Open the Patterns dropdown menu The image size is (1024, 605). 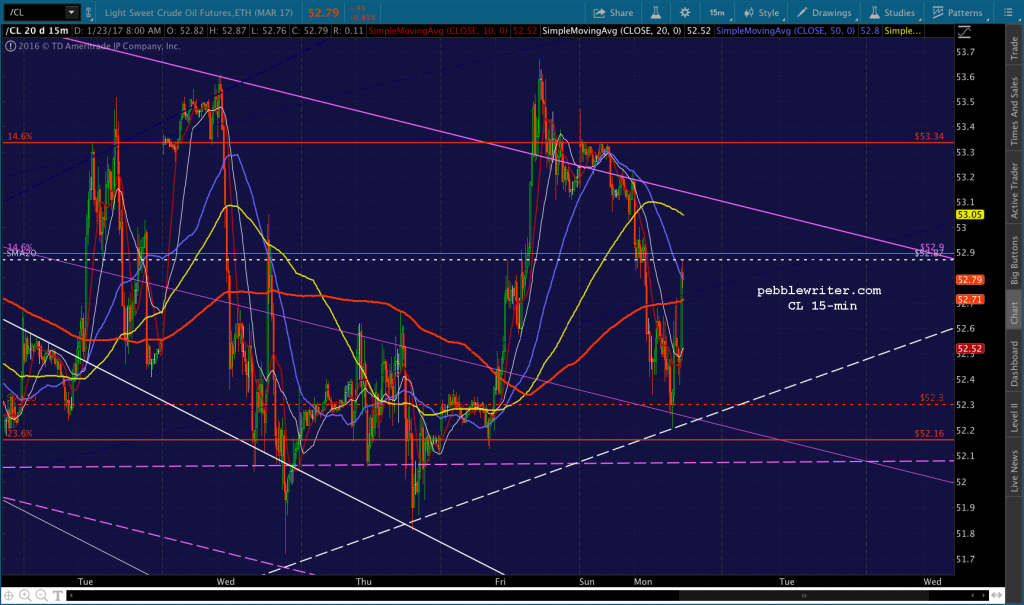tap(957, 12)
